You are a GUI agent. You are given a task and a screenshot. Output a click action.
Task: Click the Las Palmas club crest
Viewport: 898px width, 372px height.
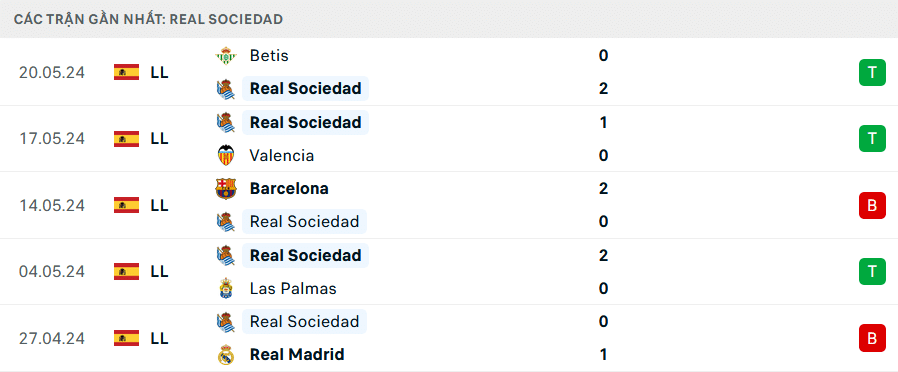pyautogui.click(x=226, y=288)
